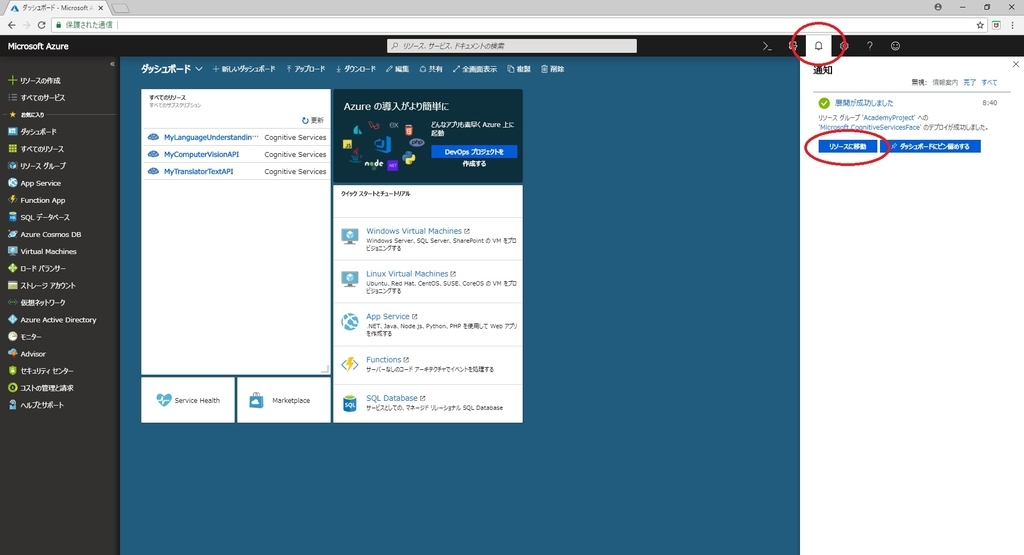This screenshot has width=1024, height=555.
Task: Click the resource search box
Action: [512, 46]
